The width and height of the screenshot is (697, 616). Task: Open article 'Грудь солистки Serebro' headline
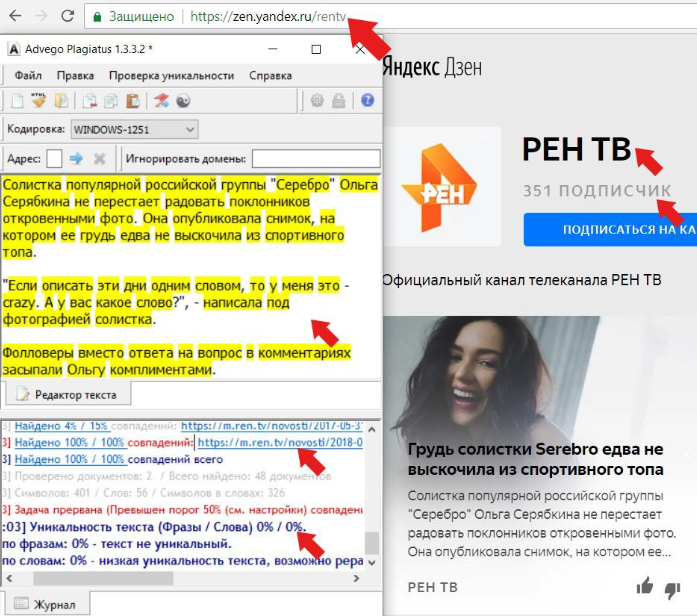535,459
